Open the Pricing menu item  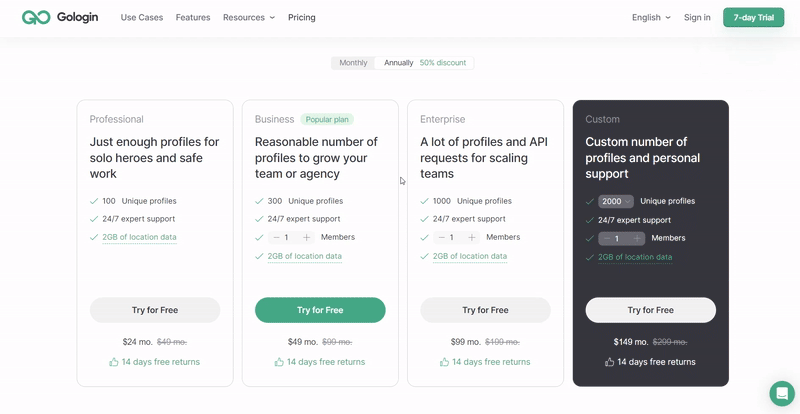[302, 17]
